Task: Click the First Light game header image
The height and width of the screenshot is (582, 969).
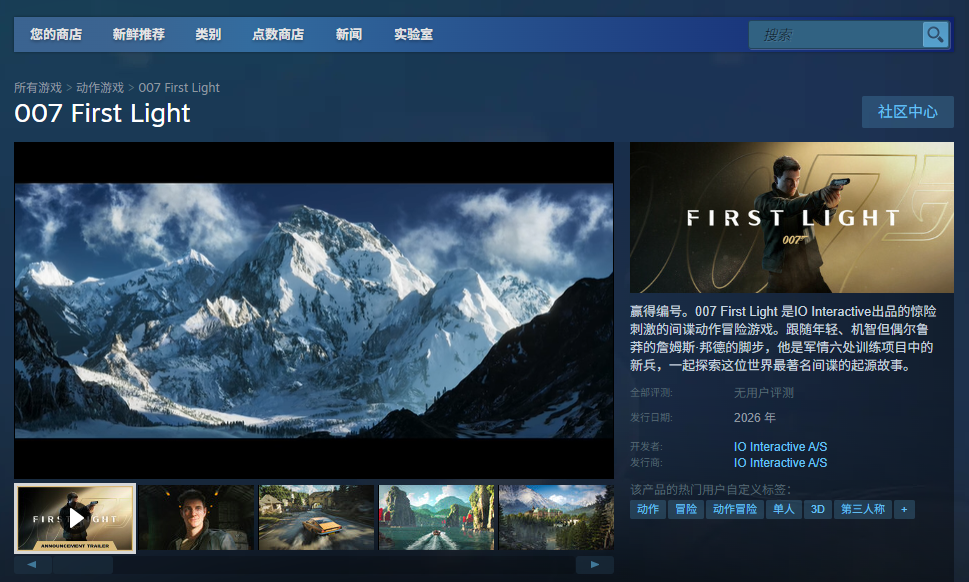Action: [x=792, y=217]
